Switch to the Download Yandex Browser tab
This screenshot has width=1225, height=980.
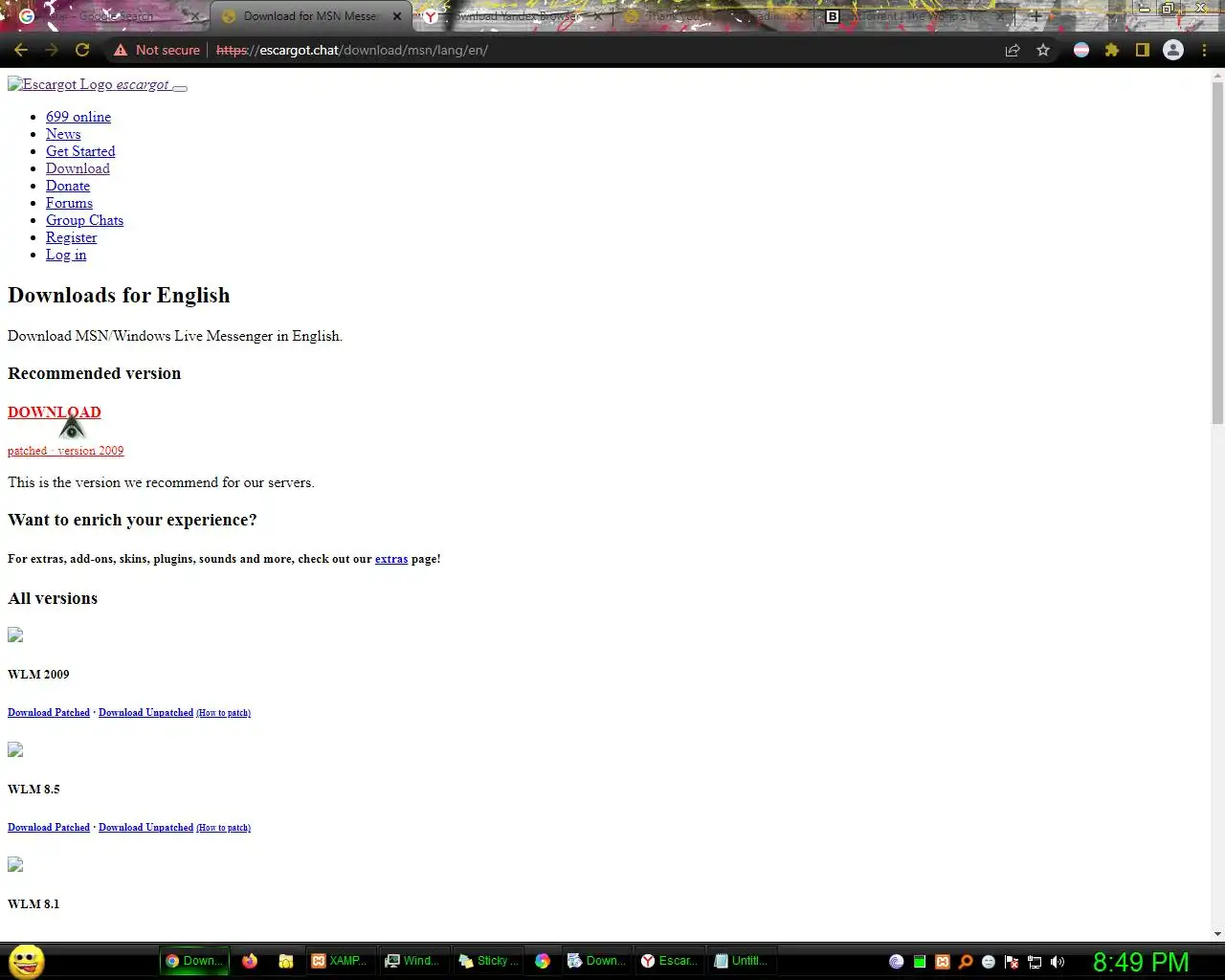pyautogui.click(x=512, y=16)
